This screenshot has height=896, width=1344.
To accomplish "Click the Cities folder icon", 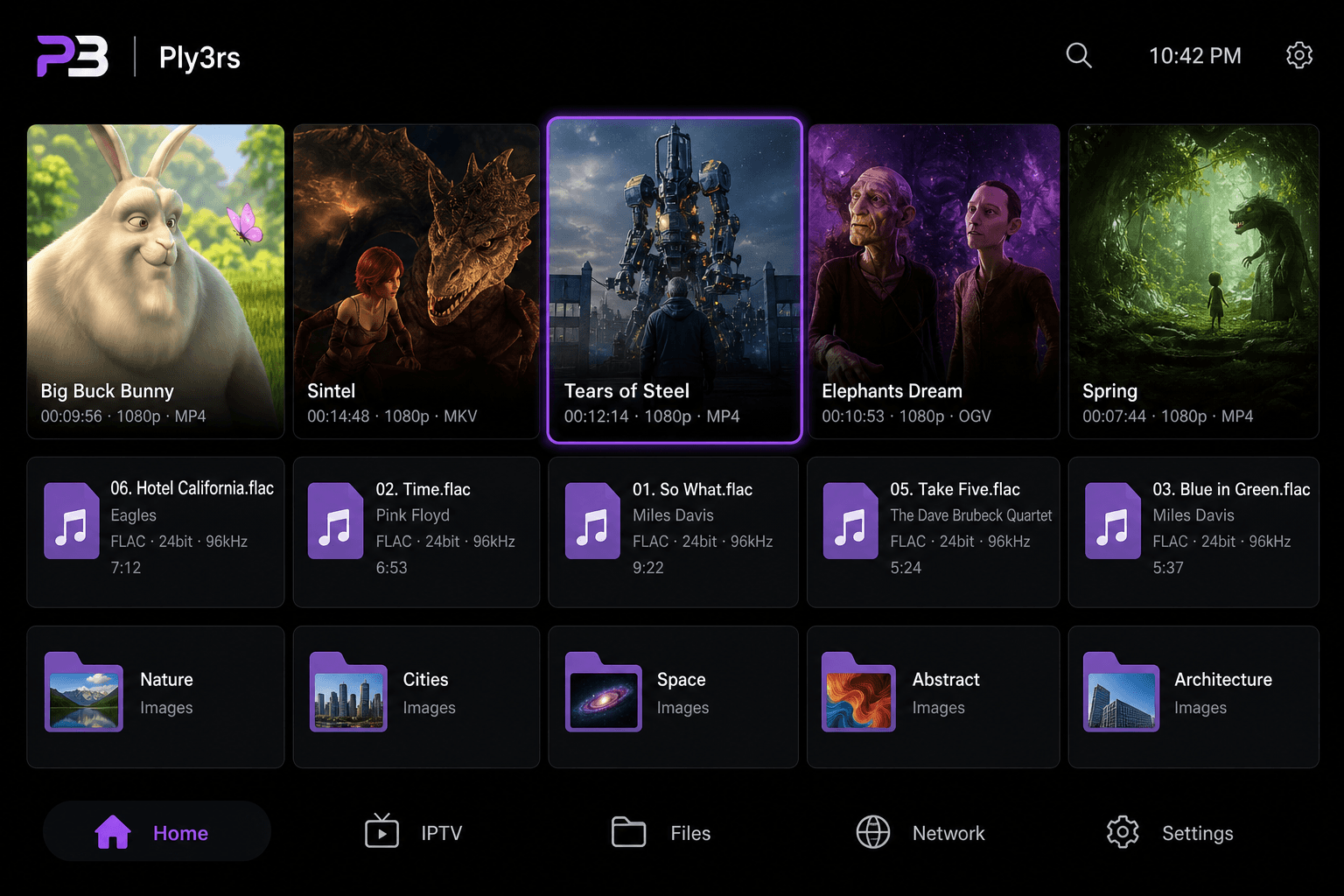I will (348, 691).
